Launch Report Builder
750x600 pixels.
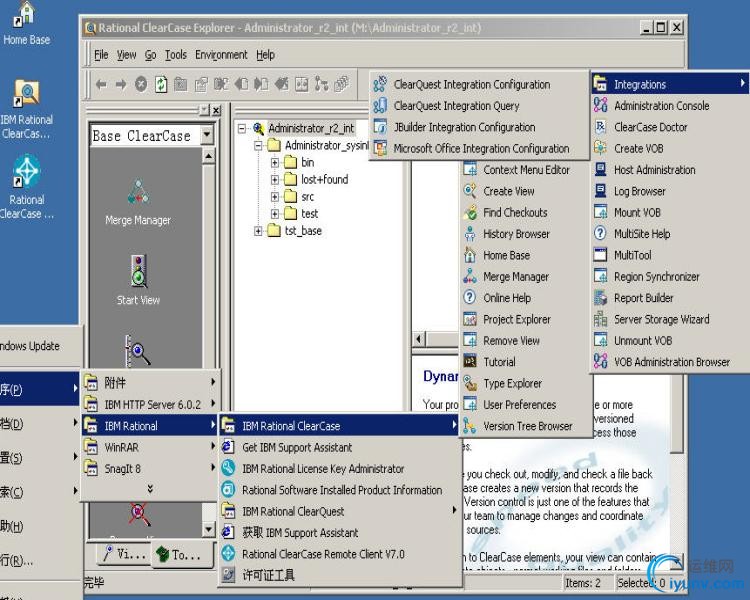[670, 298]
